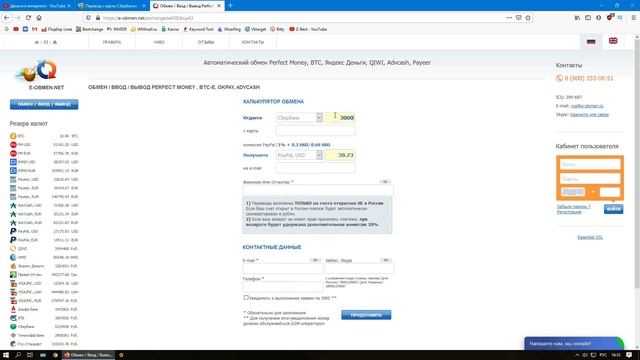
Task: Click the Логин field in user cabinet
Action: click(590, 164)
